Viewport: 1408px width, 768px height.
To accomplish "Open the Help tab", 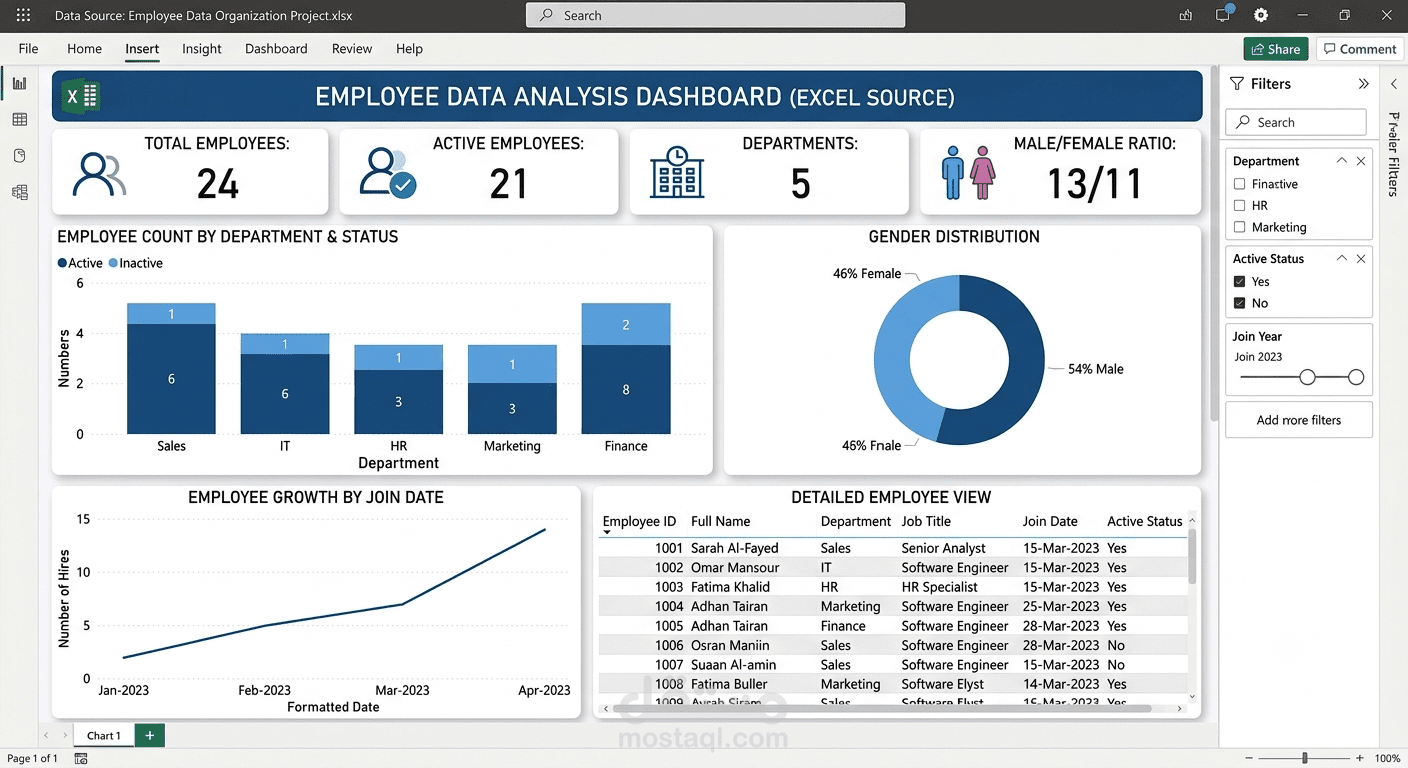I will click(x=409, y=49).
